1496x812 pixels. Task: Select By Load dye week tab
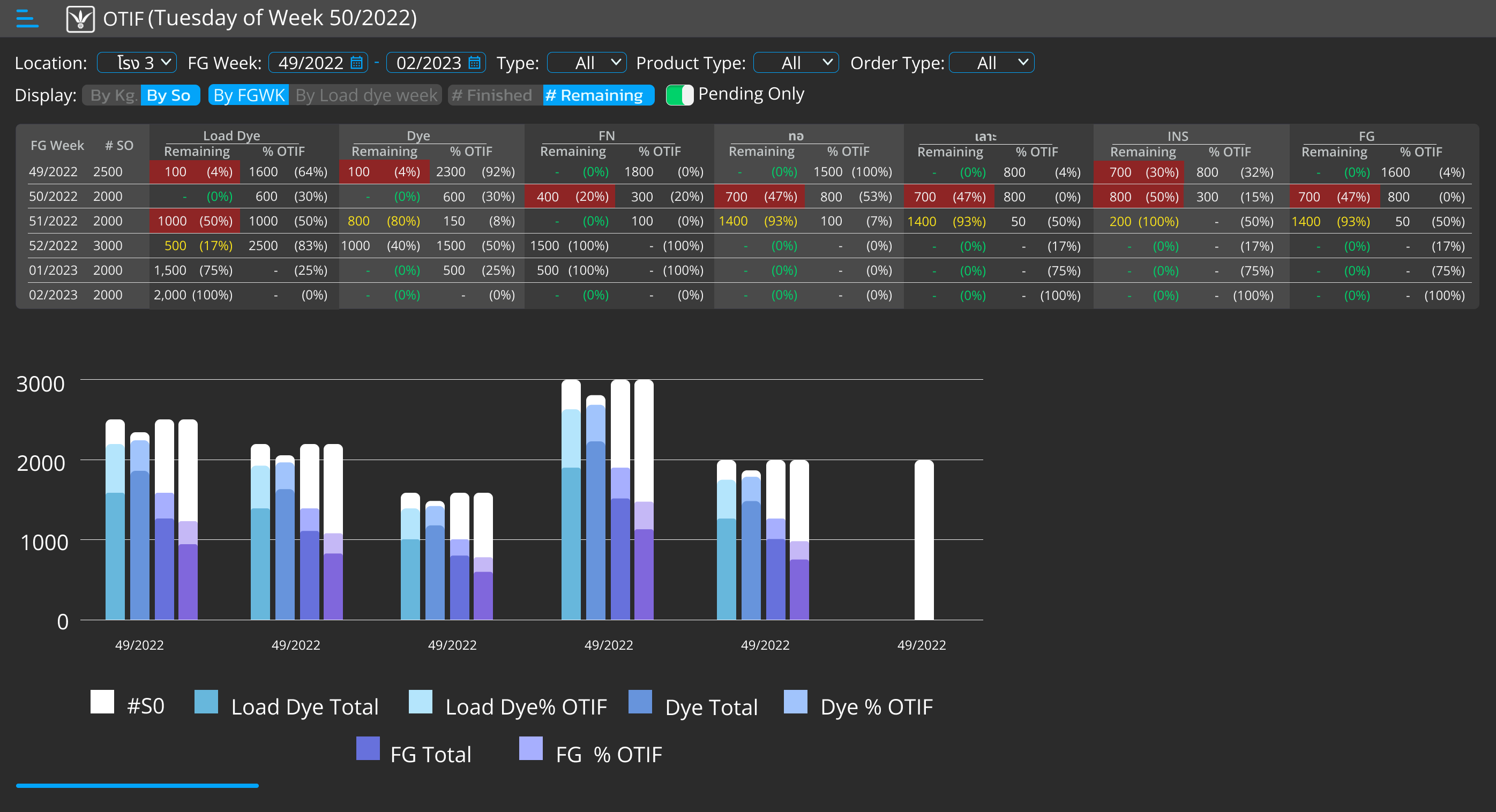[366, 95]
